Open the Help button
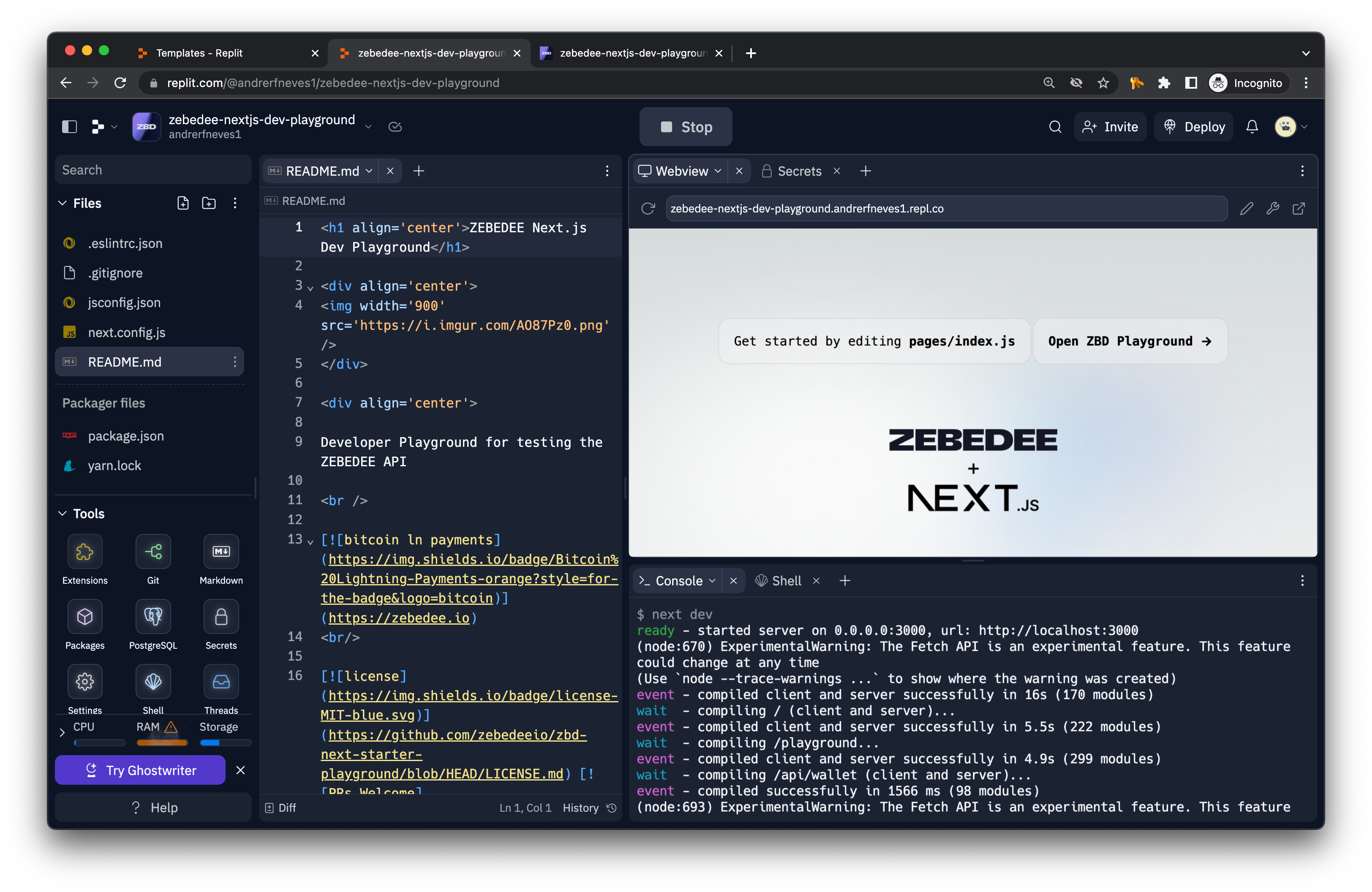Screen dimensions: 1372x892 tap(153, 807)
